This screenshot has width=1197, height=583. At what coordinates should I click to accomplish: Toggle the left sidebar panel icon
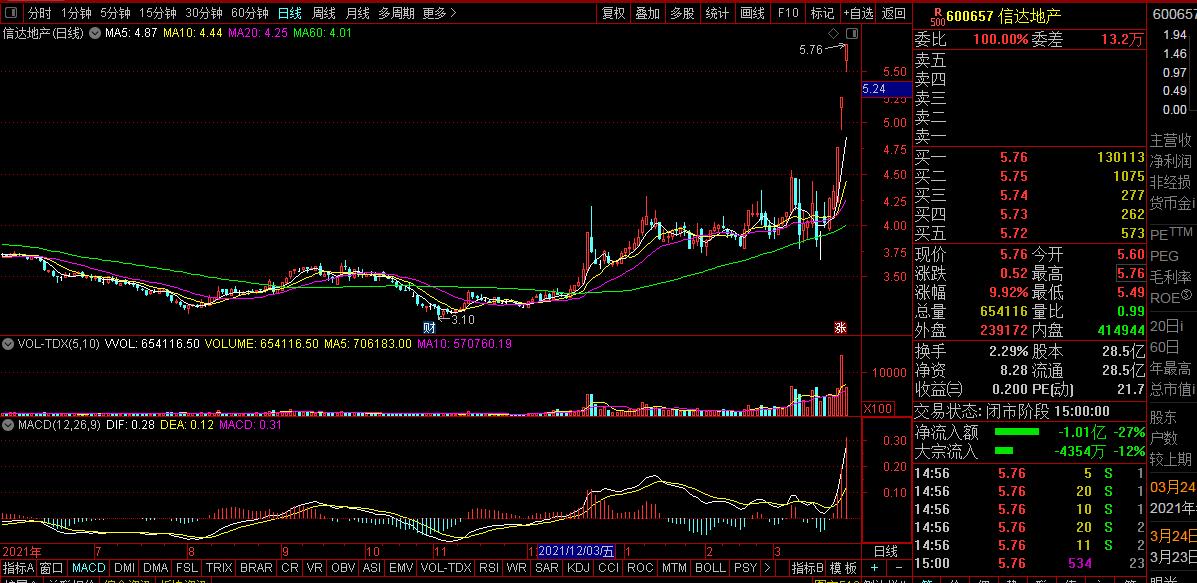pos(11,13)
